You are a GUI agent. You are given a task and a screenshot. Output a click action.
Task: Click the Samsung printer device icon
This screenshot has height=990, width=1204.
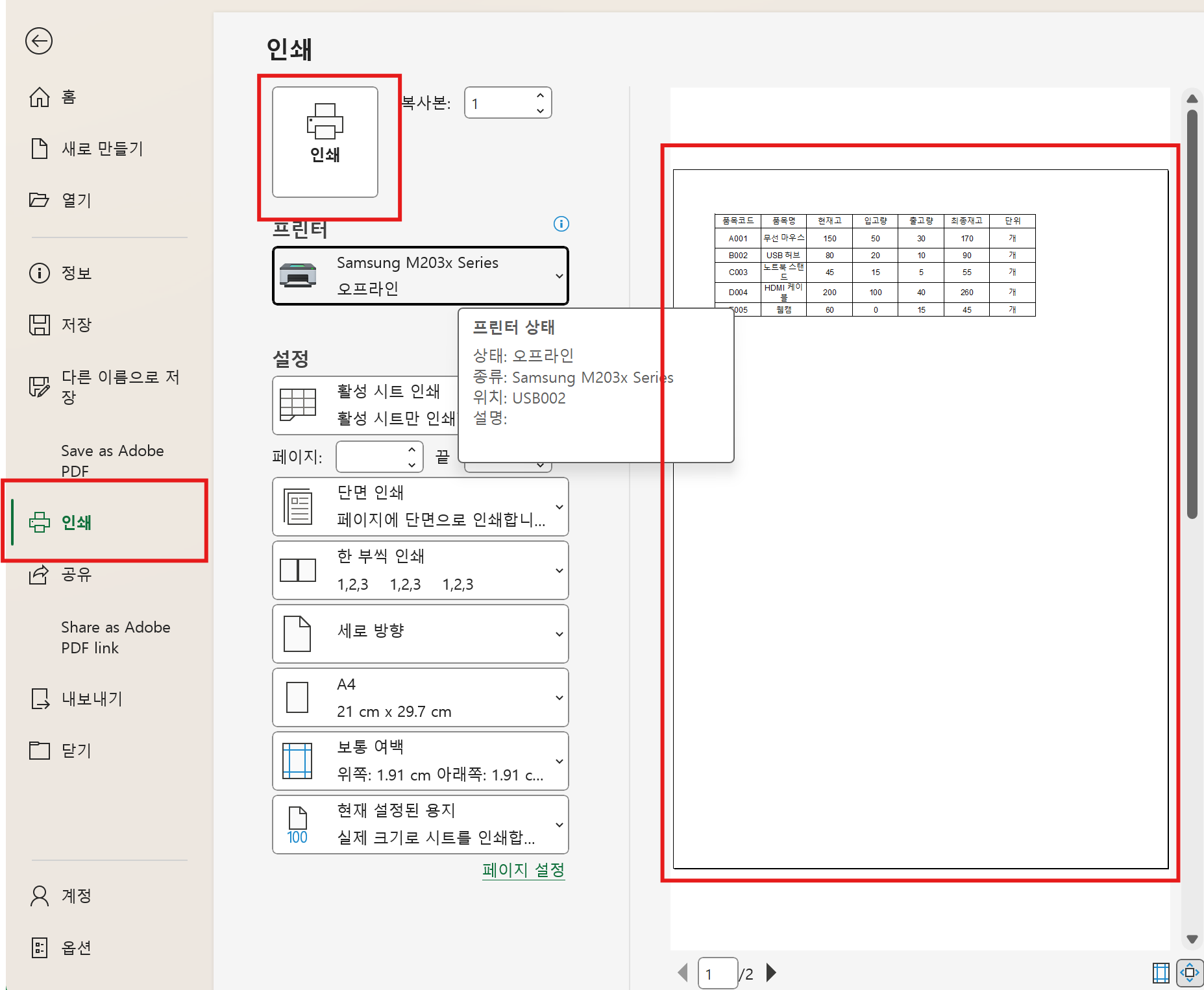[x=298, y=275]
